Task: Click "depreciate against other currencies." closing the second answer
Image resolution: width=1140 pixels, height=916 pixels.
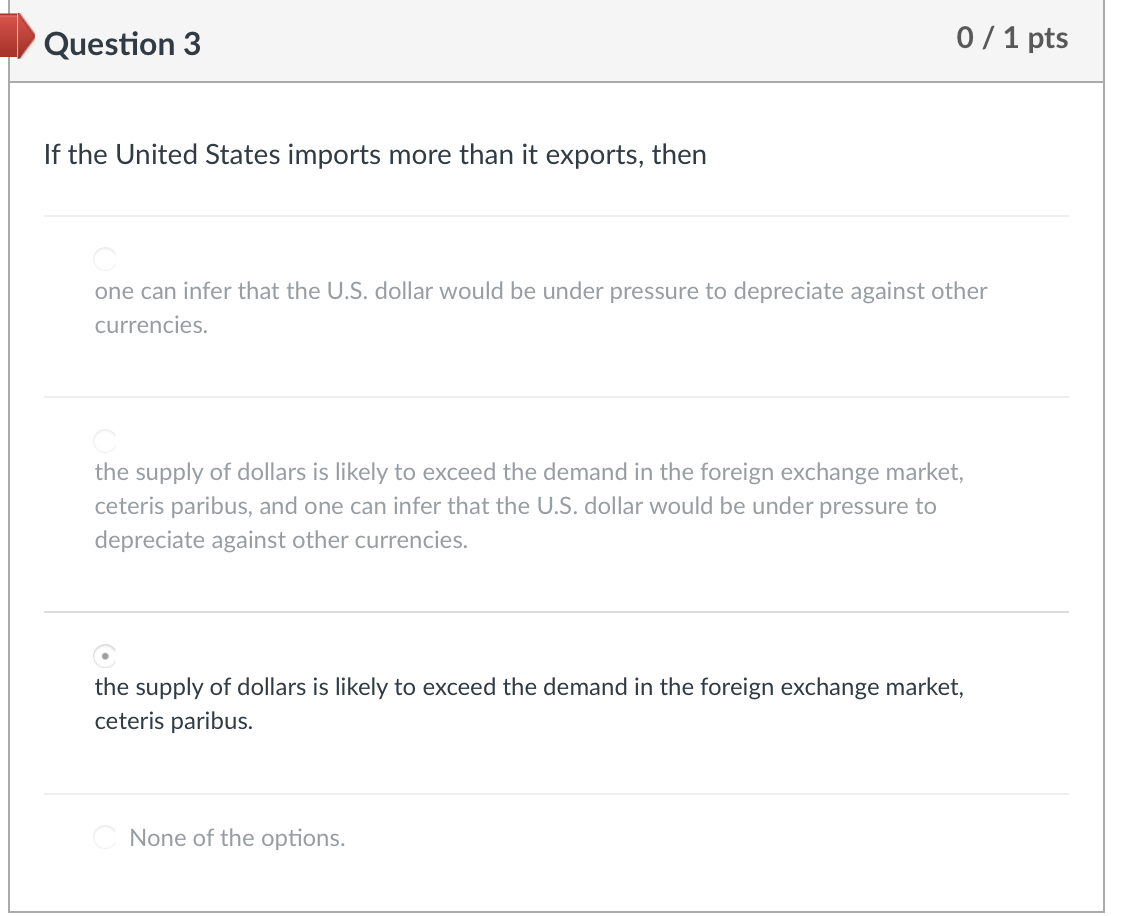Action: 281,540
